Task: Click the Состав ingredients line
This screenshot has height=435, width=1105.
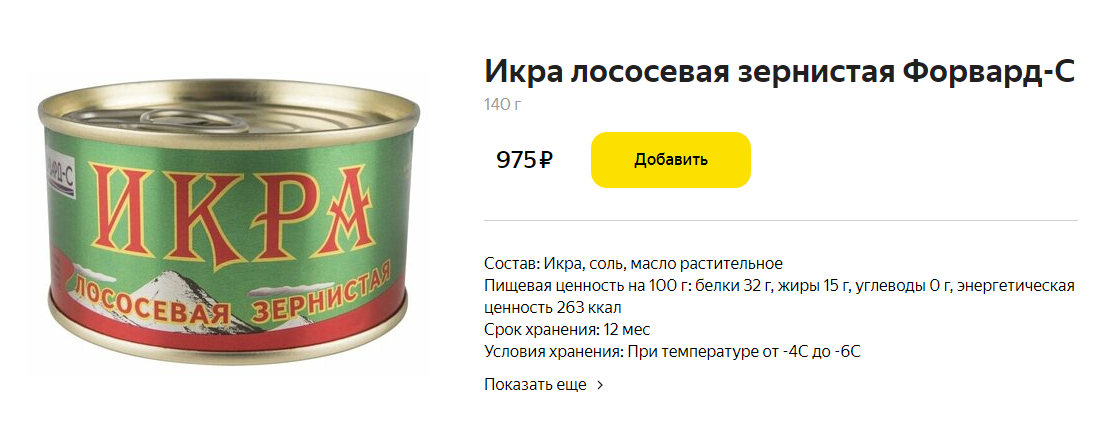Action: coord(634,264)
